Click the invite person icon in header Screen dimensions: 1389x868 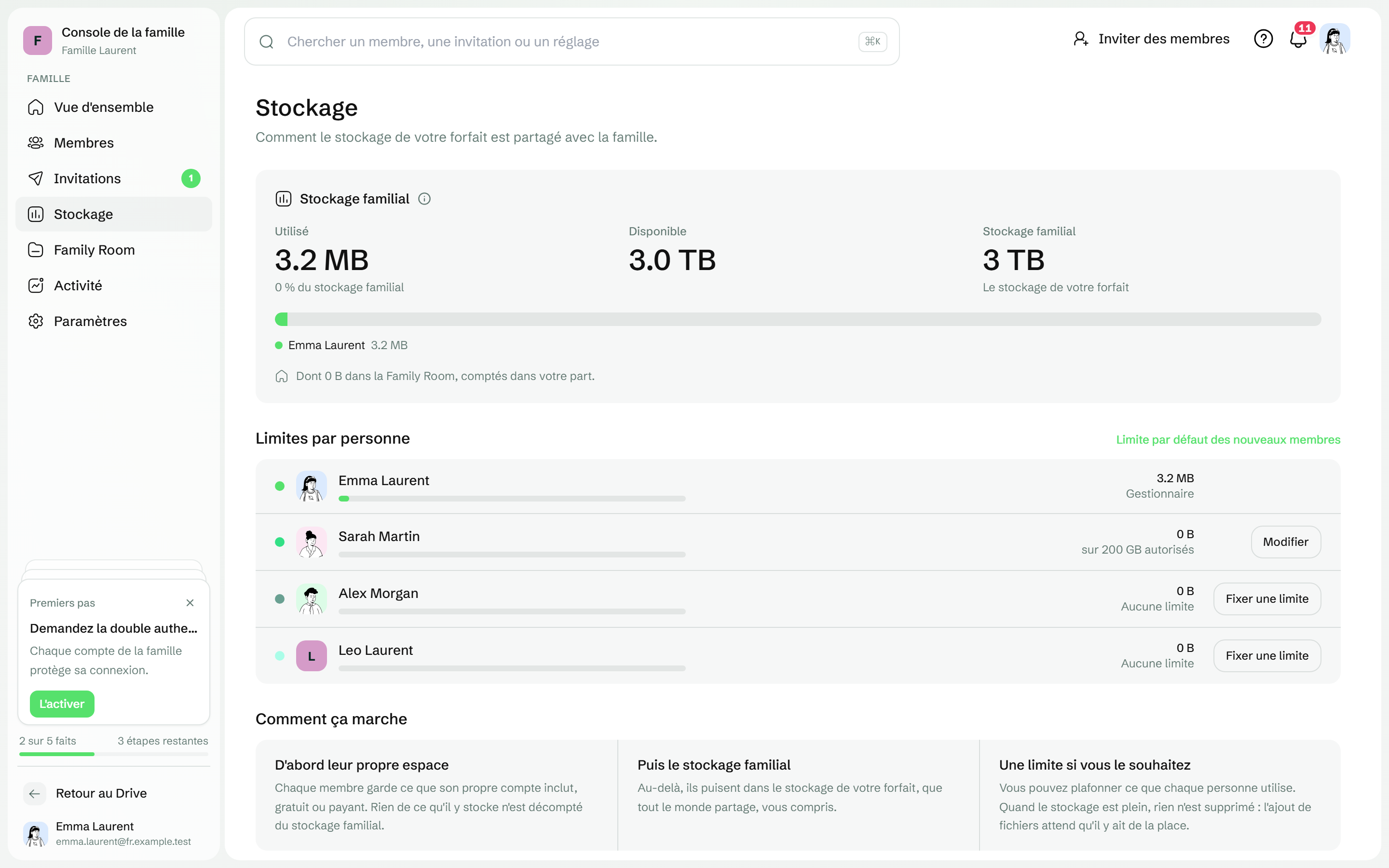pos(1080,39)
